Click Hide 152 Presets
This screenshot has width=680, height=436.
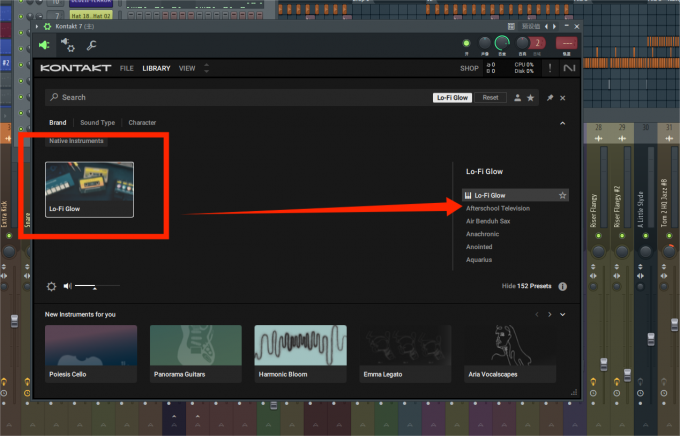tap(526, 286)
